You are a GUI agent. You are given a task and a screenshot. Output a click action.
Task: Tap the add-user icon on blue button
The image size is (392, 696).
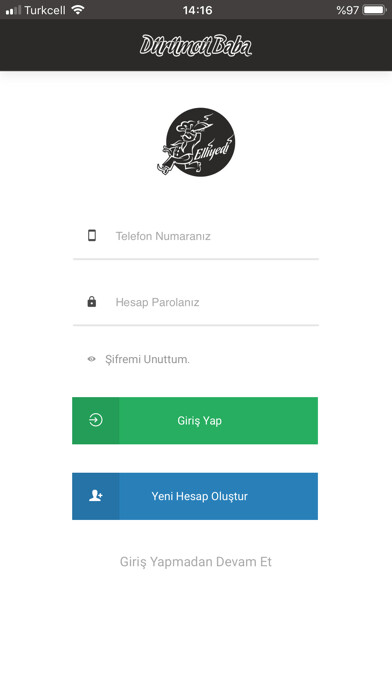96,496
